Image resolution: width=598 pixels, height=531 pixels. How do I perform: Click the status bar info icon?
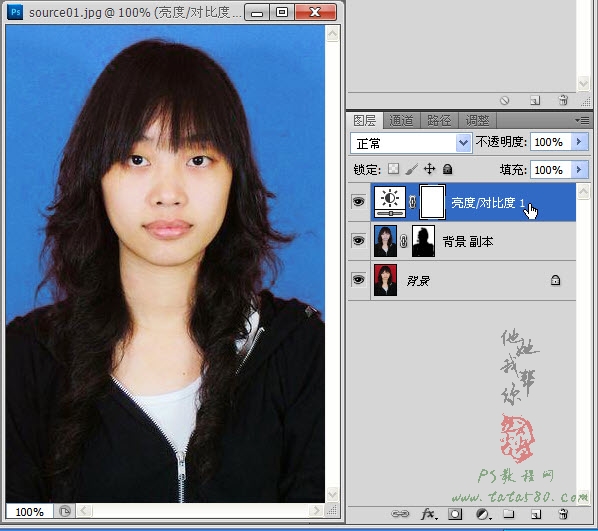[x=65, y=511]
